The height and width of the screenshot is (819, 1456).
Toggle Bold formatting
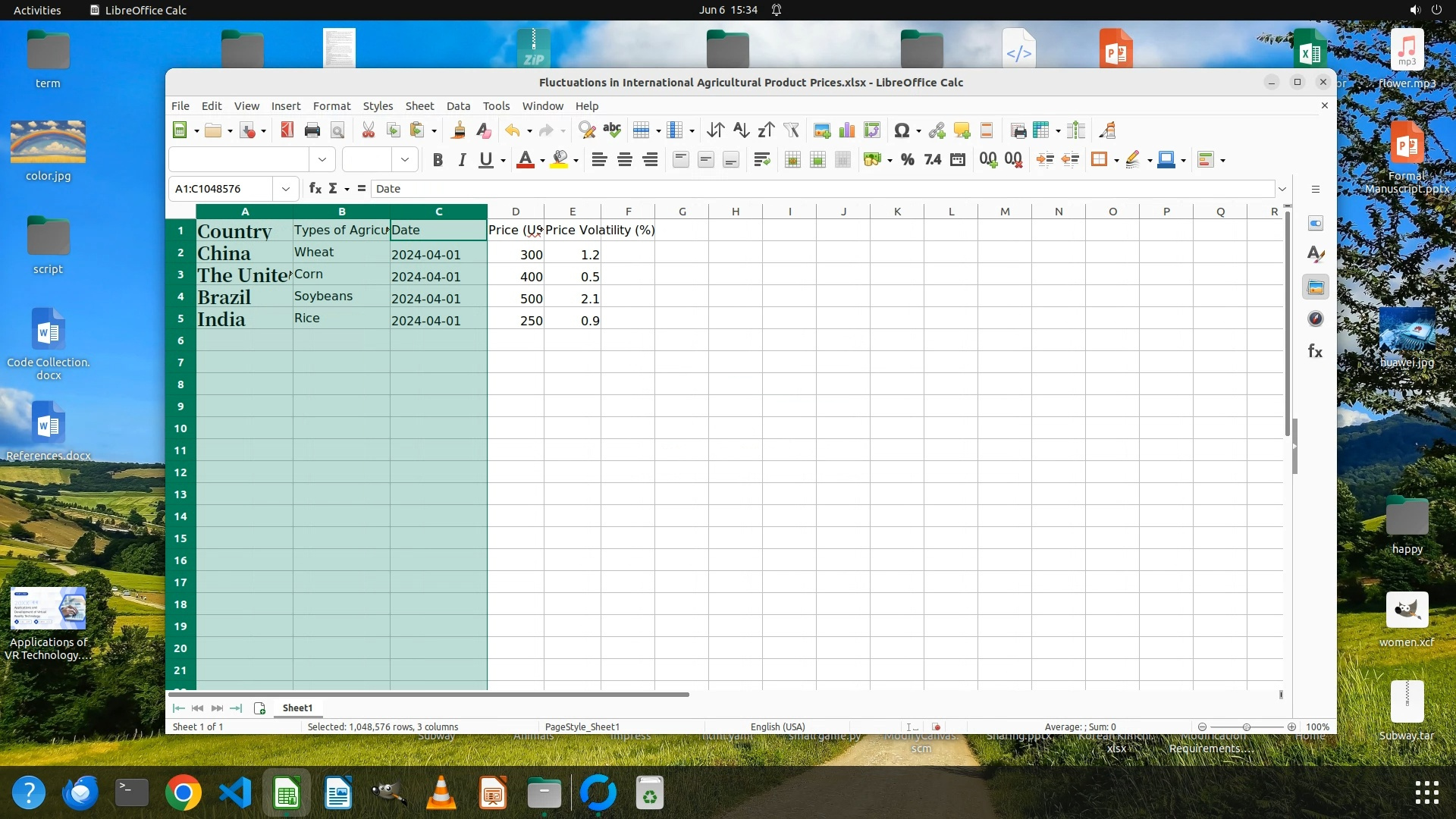click(x=438, y=160)
